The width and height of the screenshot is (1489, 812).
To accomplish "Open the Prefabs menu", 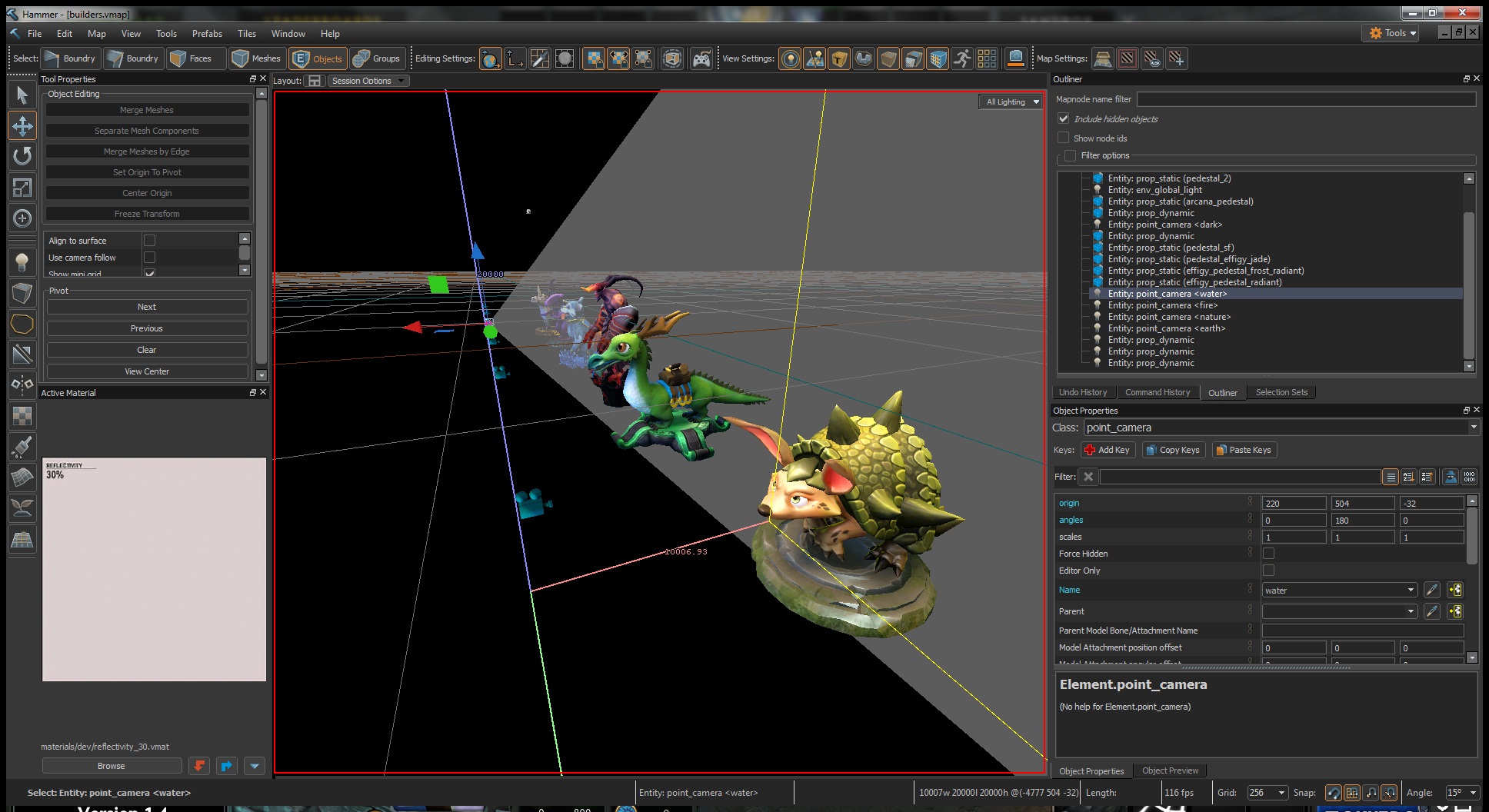I will pyautogui.click(x=207, y=34).
